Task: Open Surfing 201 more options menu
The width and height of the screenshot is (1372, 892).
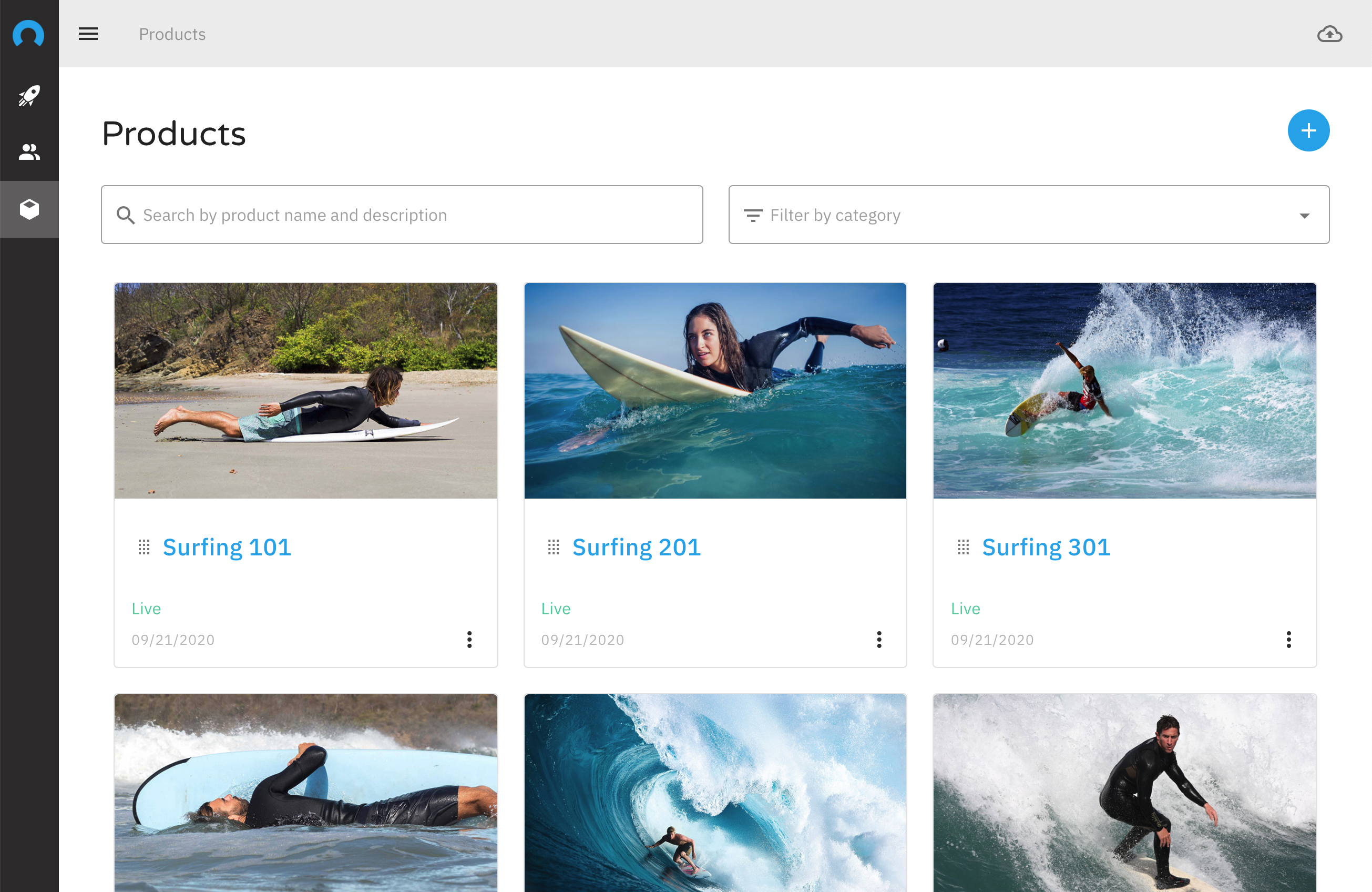Action: (x=878, y=640)
